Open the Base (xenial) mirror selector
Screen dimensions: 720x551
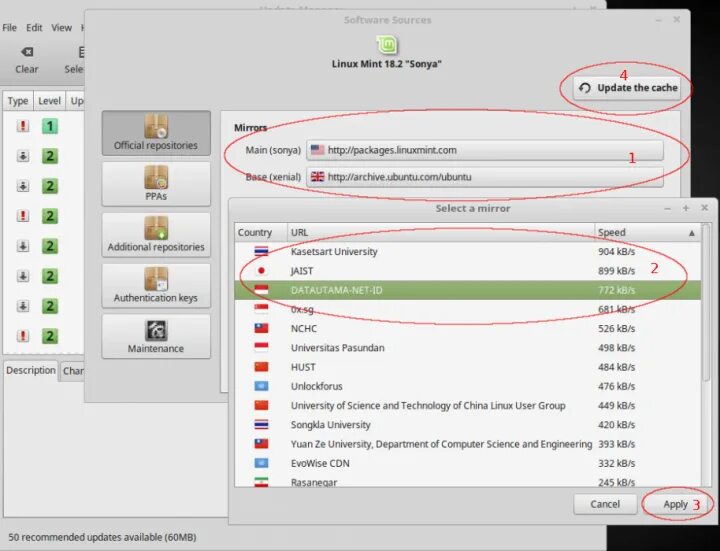click(x=485, y=177)
